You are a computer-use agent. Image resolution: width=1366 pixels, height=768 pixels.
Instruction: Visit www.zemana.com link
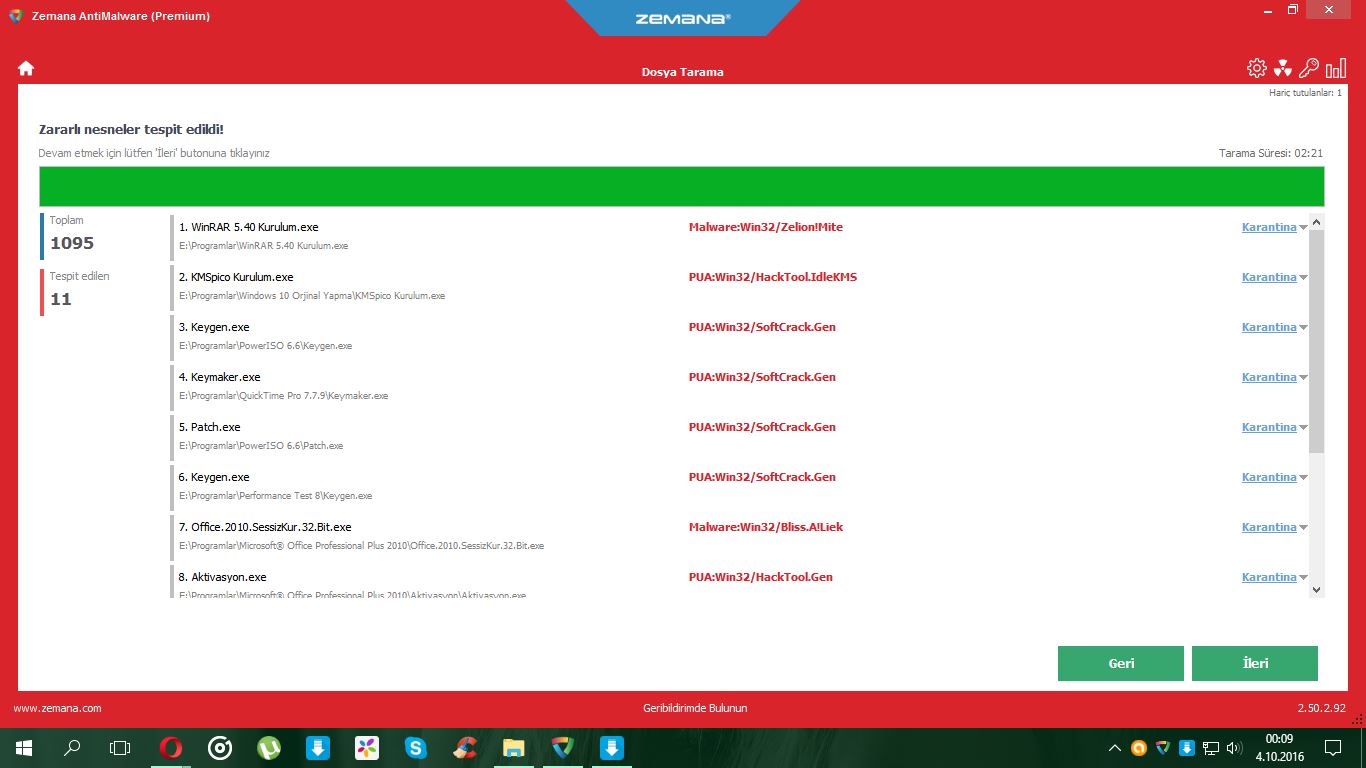[57, 708]
